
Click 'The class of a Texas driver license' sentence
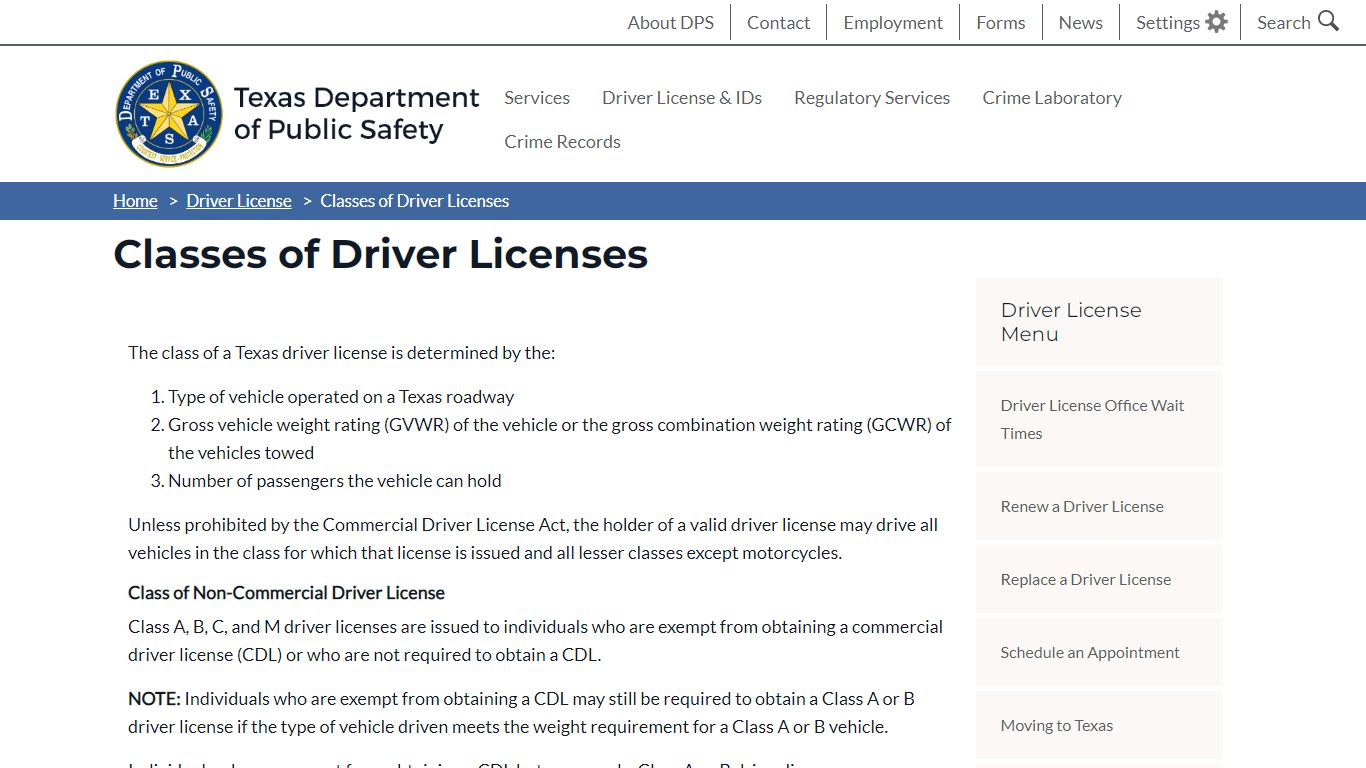pos(341,352)
